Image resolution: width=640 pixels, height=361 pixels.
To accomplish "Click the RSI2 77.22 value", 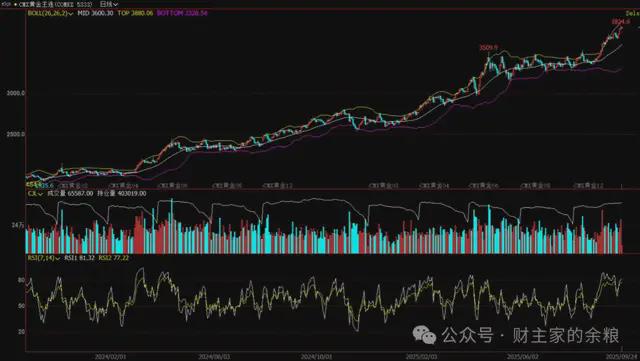I will point(114,258).
